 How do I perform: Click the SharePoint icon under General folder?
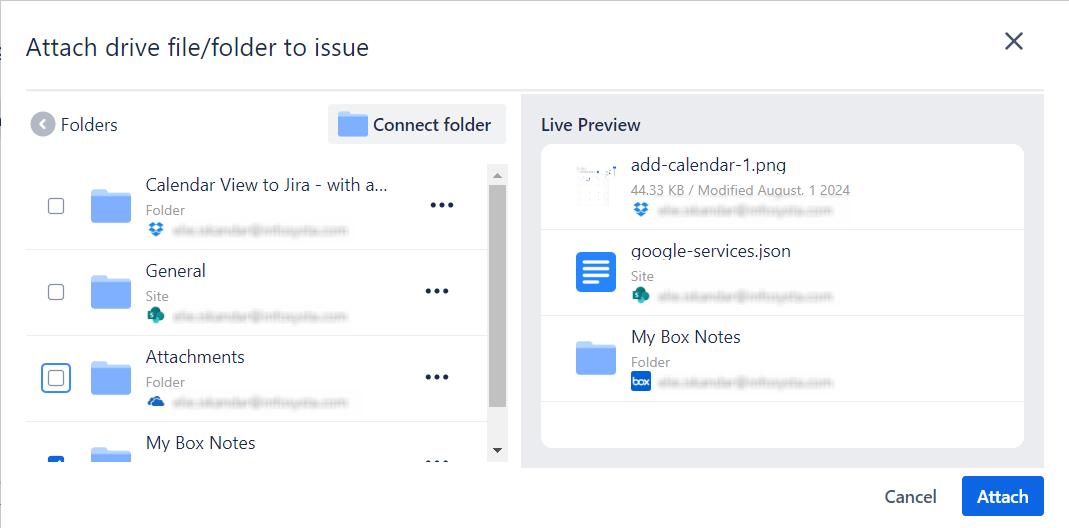click(155, 316)
